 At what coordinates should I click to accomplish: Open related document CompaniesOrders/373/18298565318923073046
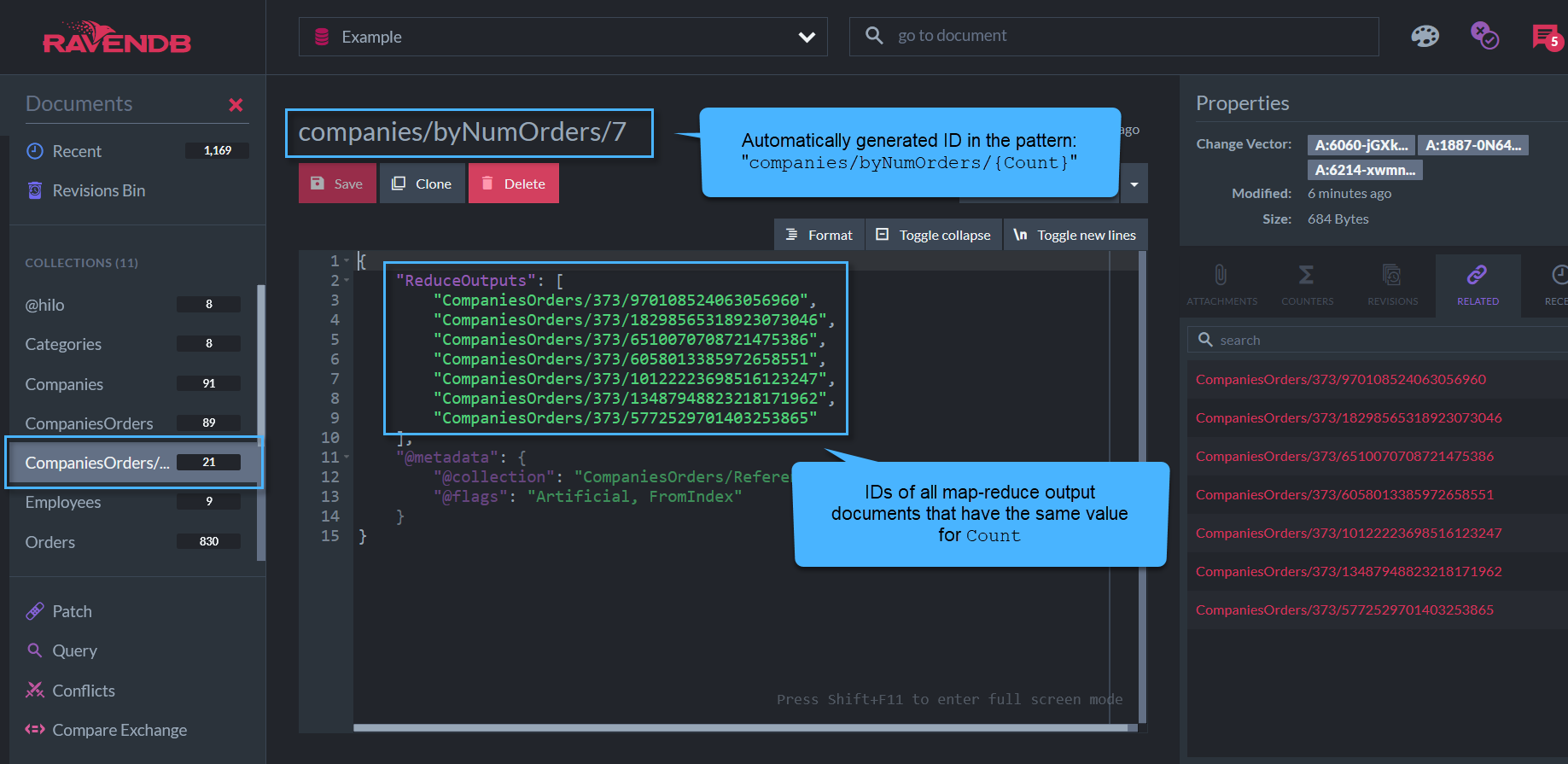tap(1349, 417)
